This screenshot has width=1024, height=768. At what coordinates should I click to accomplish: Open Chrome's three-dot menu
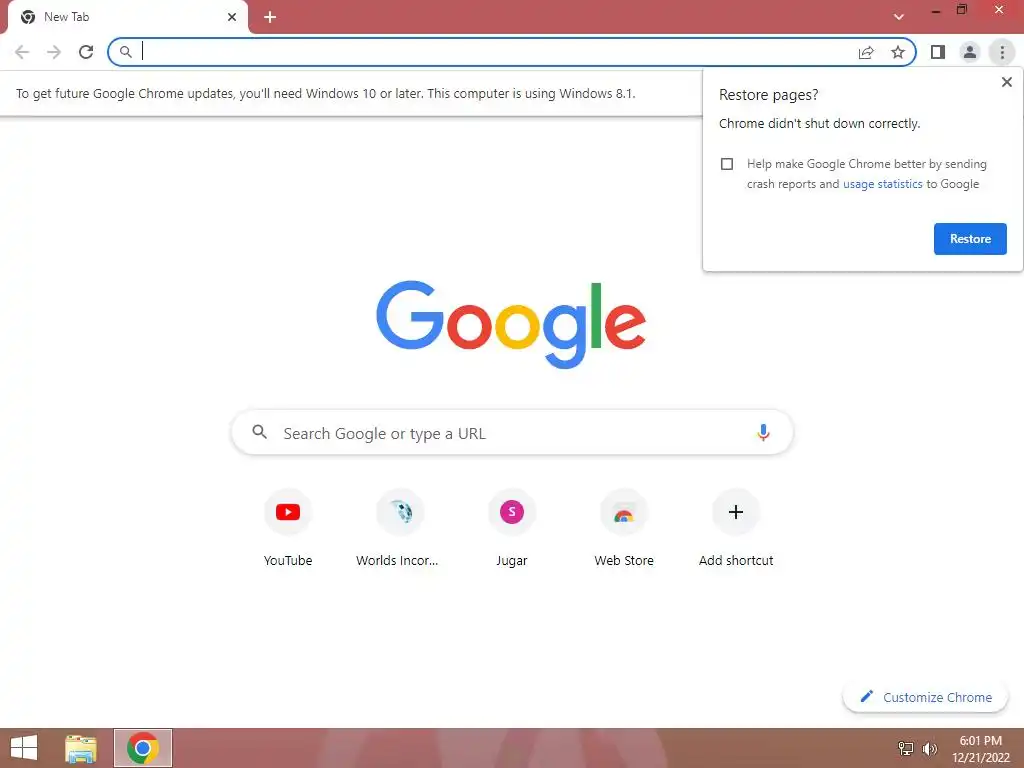pyautogui.click(x=1002, y=52)
